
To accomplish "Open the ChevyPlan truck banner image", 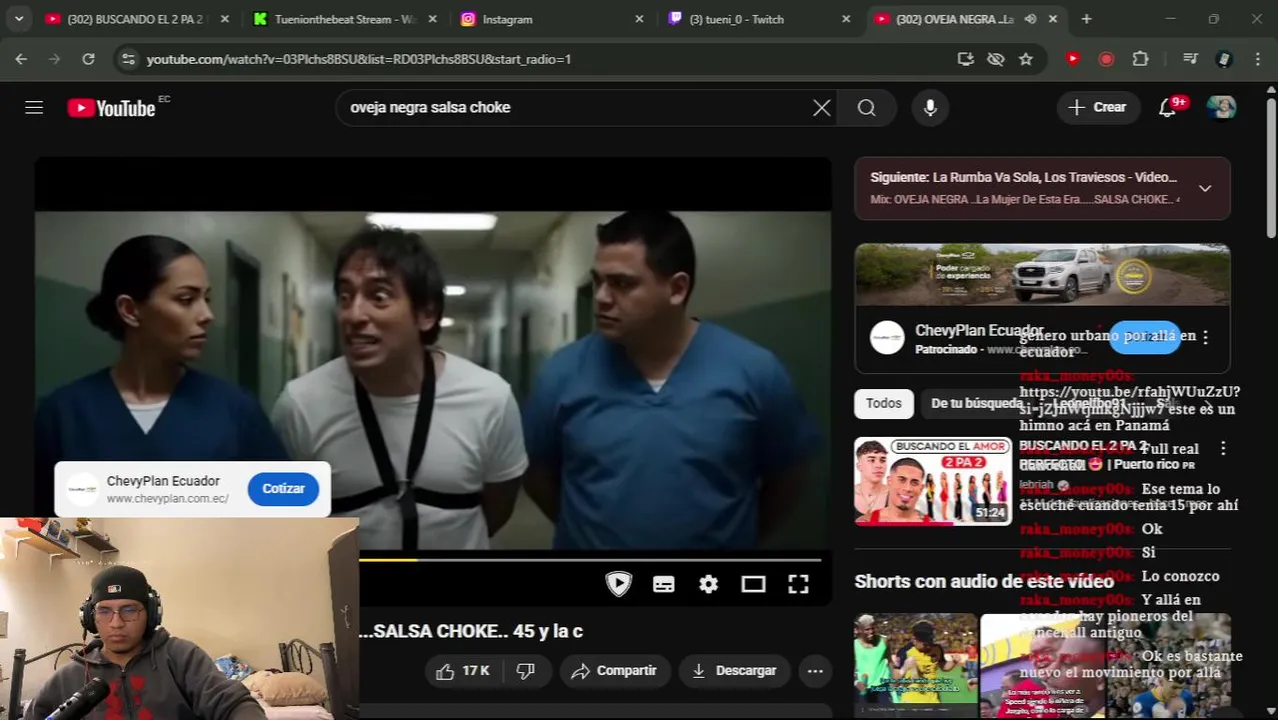I will [1042, 275].
